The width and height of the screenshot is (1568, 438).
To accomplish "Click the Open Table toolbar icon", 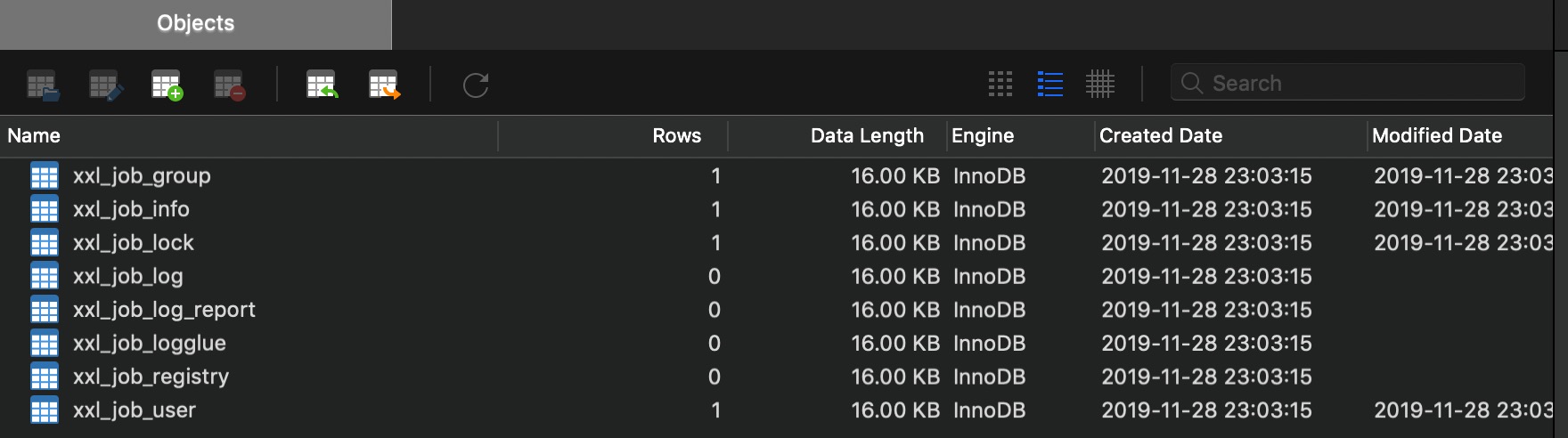I will pyautogui.click(x=42, y=85).
